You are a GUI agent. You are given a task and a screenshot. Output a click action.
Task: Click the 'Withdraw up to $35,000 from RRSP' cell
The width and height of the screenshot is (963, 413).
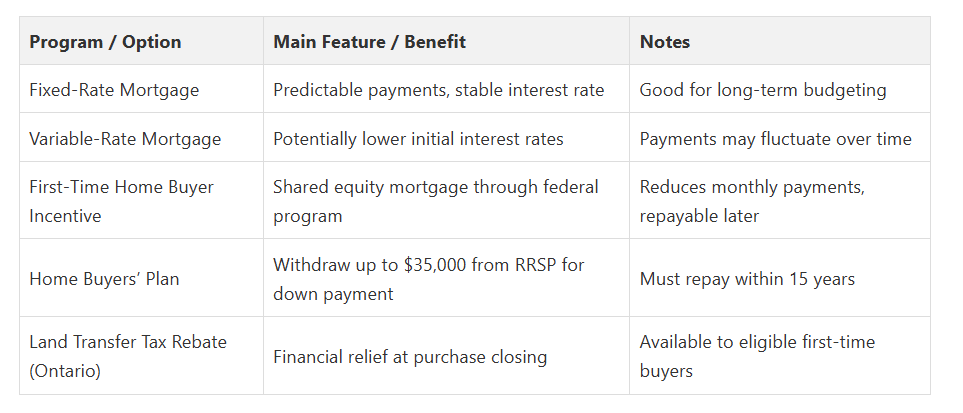point(446,278)
